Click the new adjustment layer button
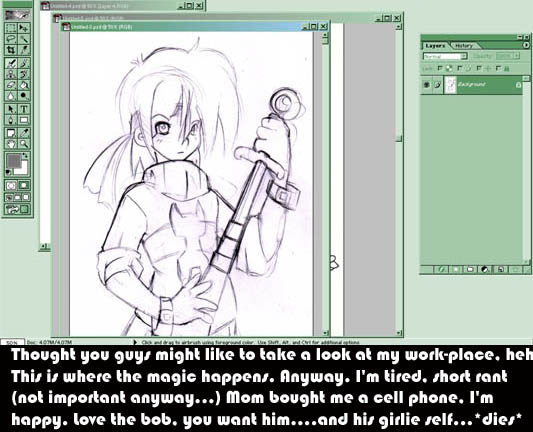 click(x=485, y=270)
